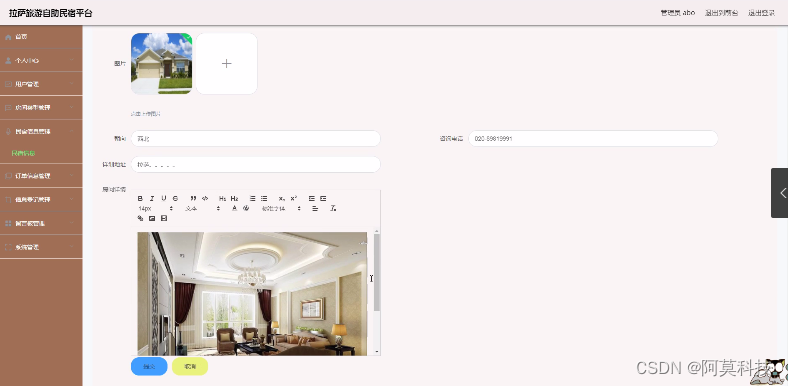788x386 pixels.
Task: Insert a bulleted list
Action: coord(264,199)
